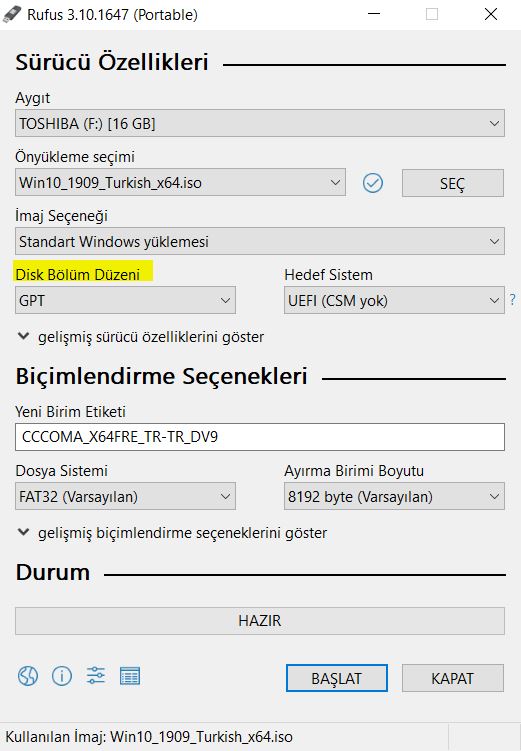Open the Hedef Sistem UEFI dropdown
Viewport: 521px width, 751px height.
pyautogui.click(x=394, y=300)
